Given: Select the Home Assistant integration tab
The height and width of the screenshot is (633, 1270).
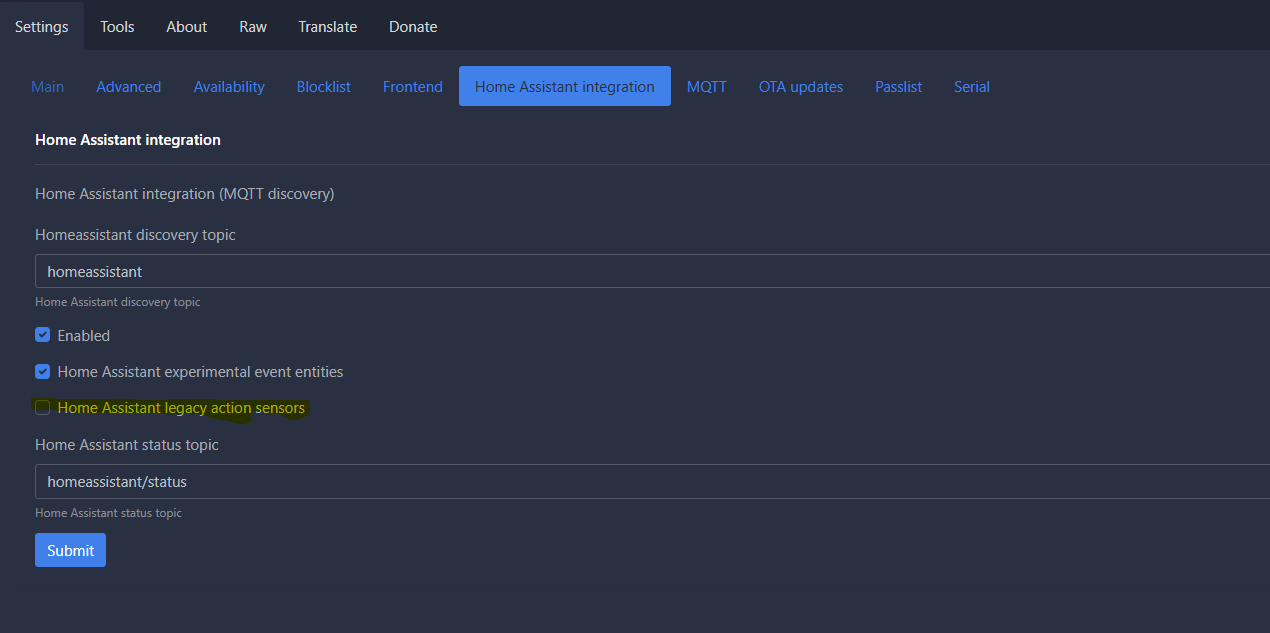Looking at the screenshot, I should click(565, 86).
